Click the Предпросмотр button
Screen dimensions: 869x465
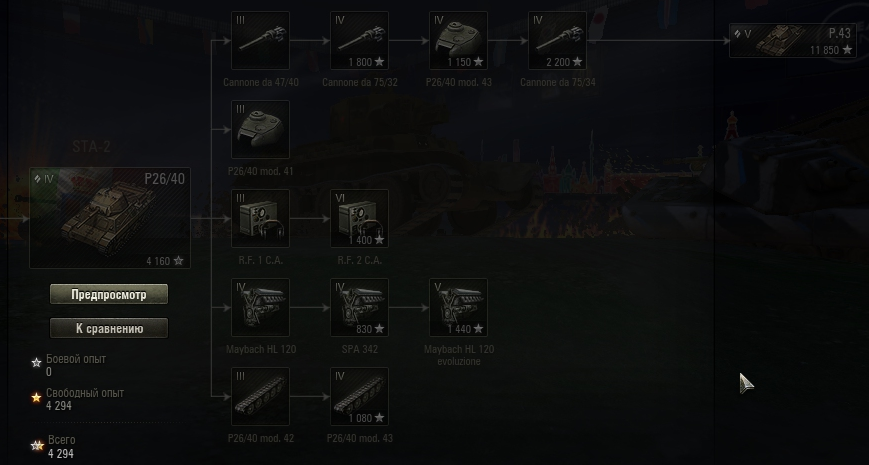(109, 294)
